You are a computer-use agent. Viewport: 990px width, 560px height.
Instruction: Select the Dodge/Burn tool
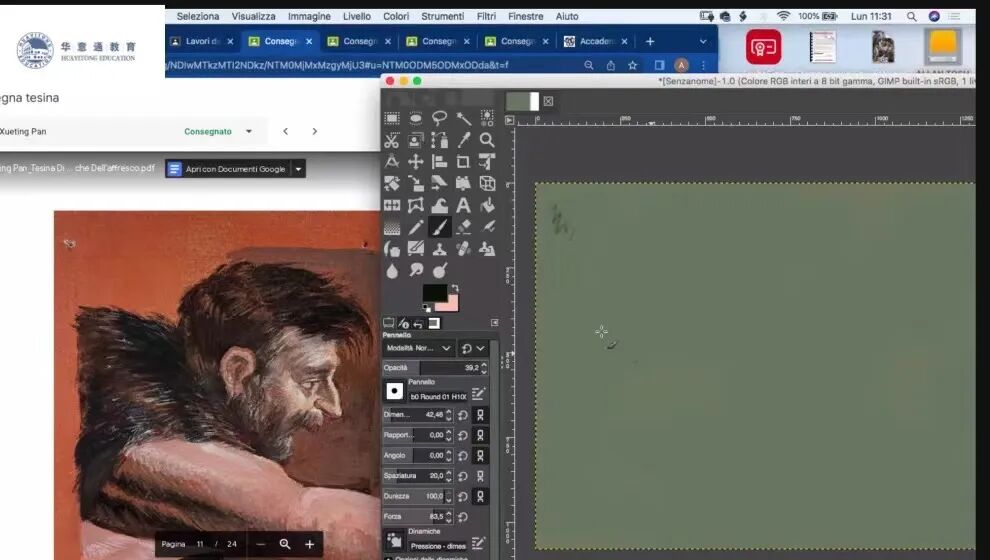[x=439, y=271]
